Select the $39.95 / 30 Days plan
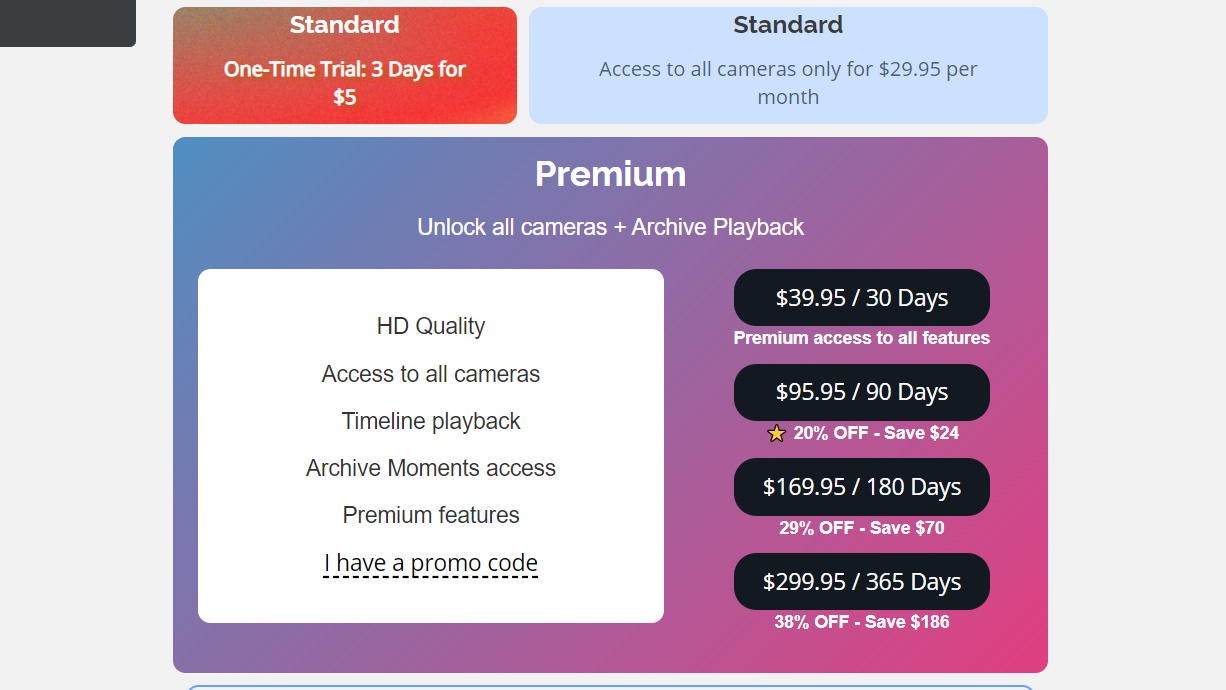Viewport: 1226px width, 690px height. tap(861, 298)
